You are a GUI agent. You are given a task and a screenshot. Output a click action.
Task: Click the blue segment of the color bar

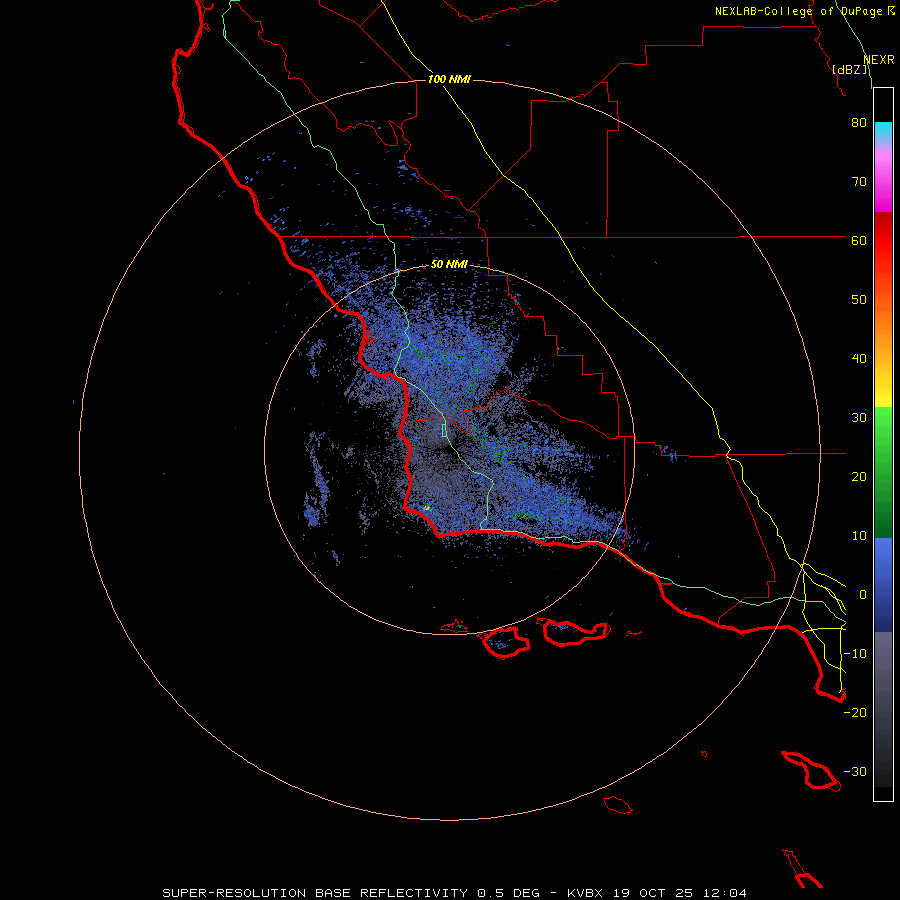[883, 585]
